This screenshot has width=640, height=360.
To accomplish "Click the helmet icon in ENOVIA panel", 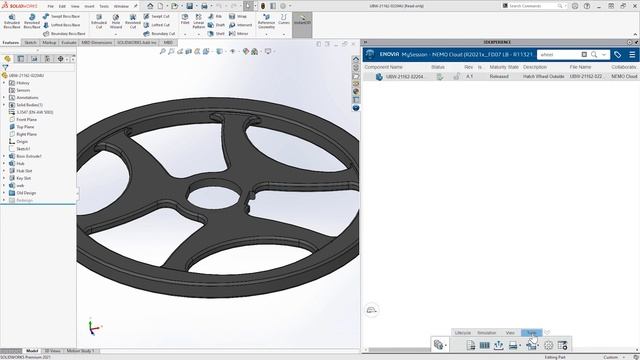I will tap(371, 310).
